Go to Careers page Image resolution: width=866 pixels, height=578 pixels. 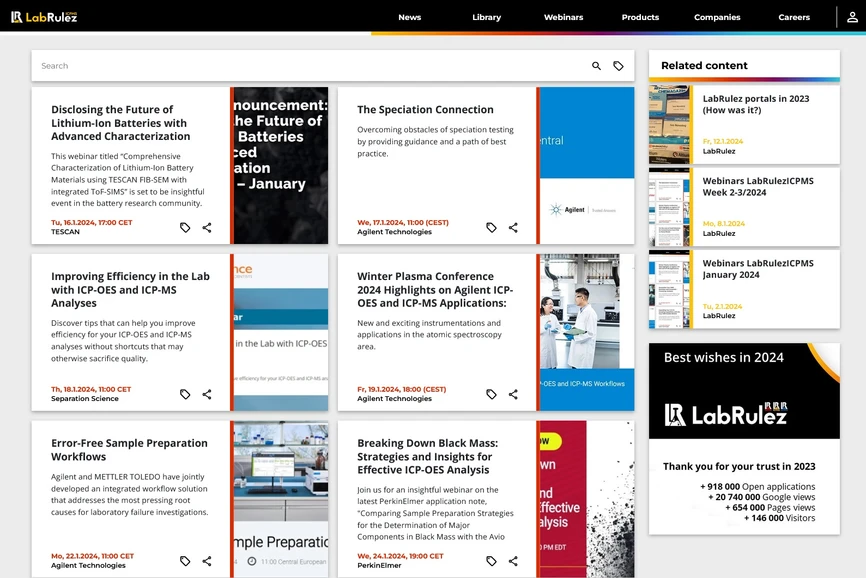794,17
